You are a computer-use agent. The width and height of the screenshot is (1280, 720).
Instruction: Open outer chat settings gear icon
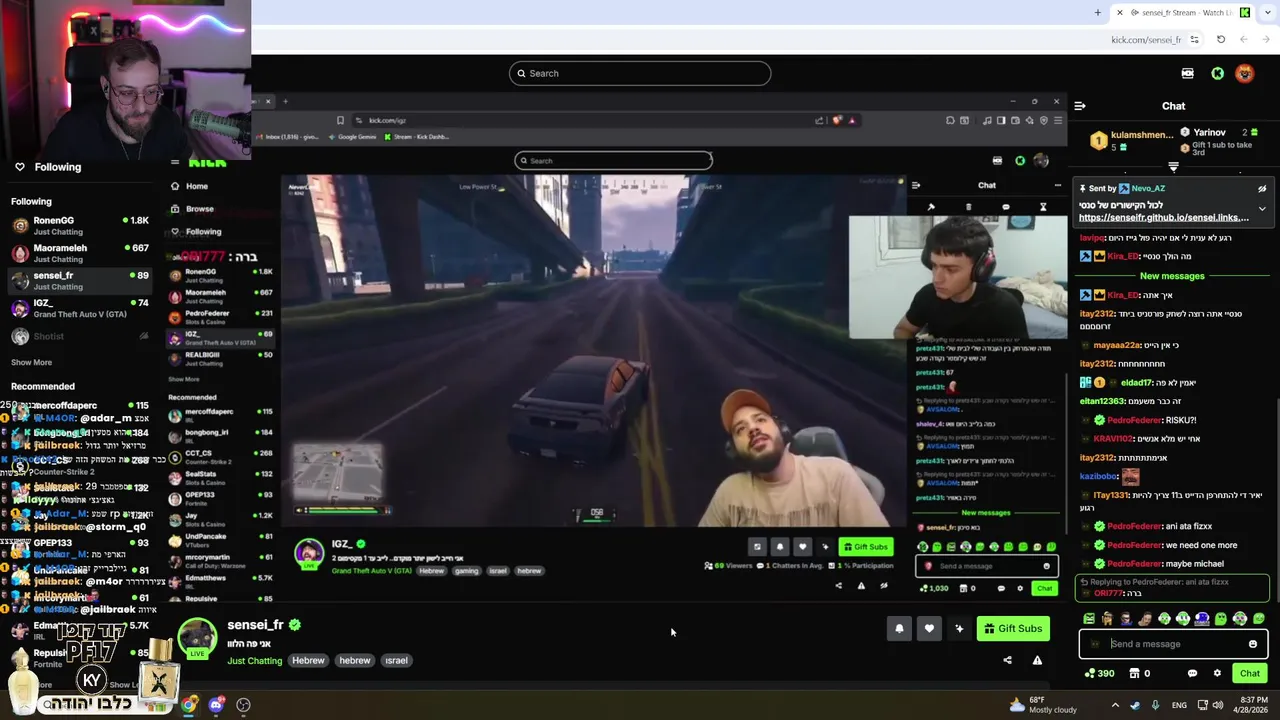point(1217,673)
